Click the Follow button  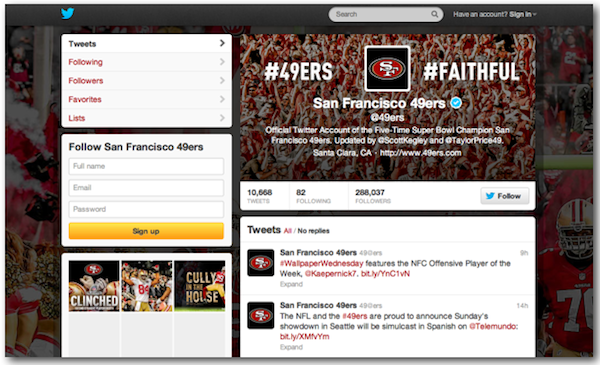click(505, 196)
